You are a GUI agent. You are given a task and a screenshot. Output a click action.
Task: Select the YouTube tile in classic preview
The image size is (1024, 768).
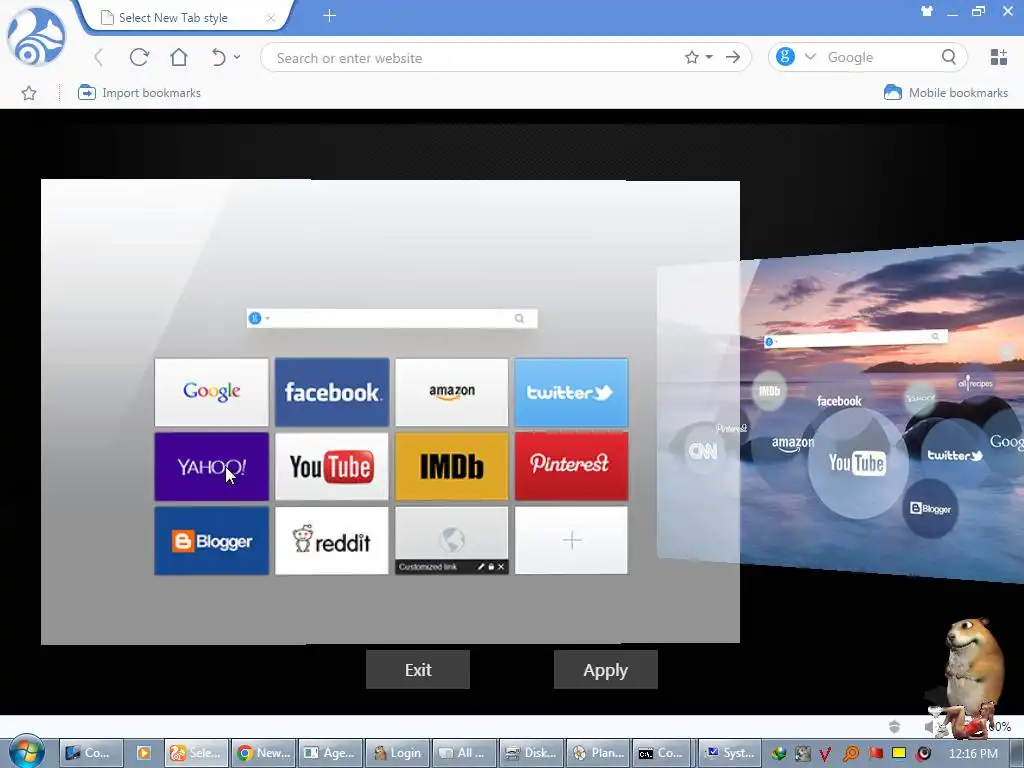coord(332,466)
